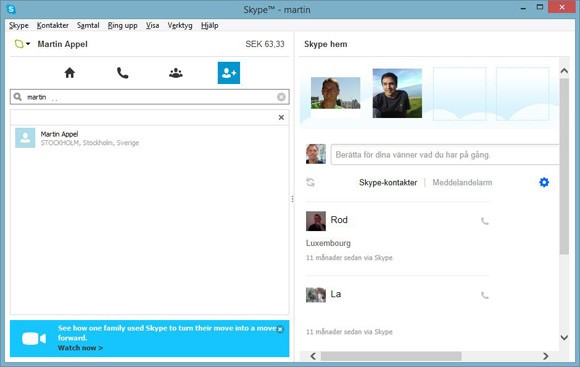
Task: Click the Skype hem heading
Action: [326, 44]
